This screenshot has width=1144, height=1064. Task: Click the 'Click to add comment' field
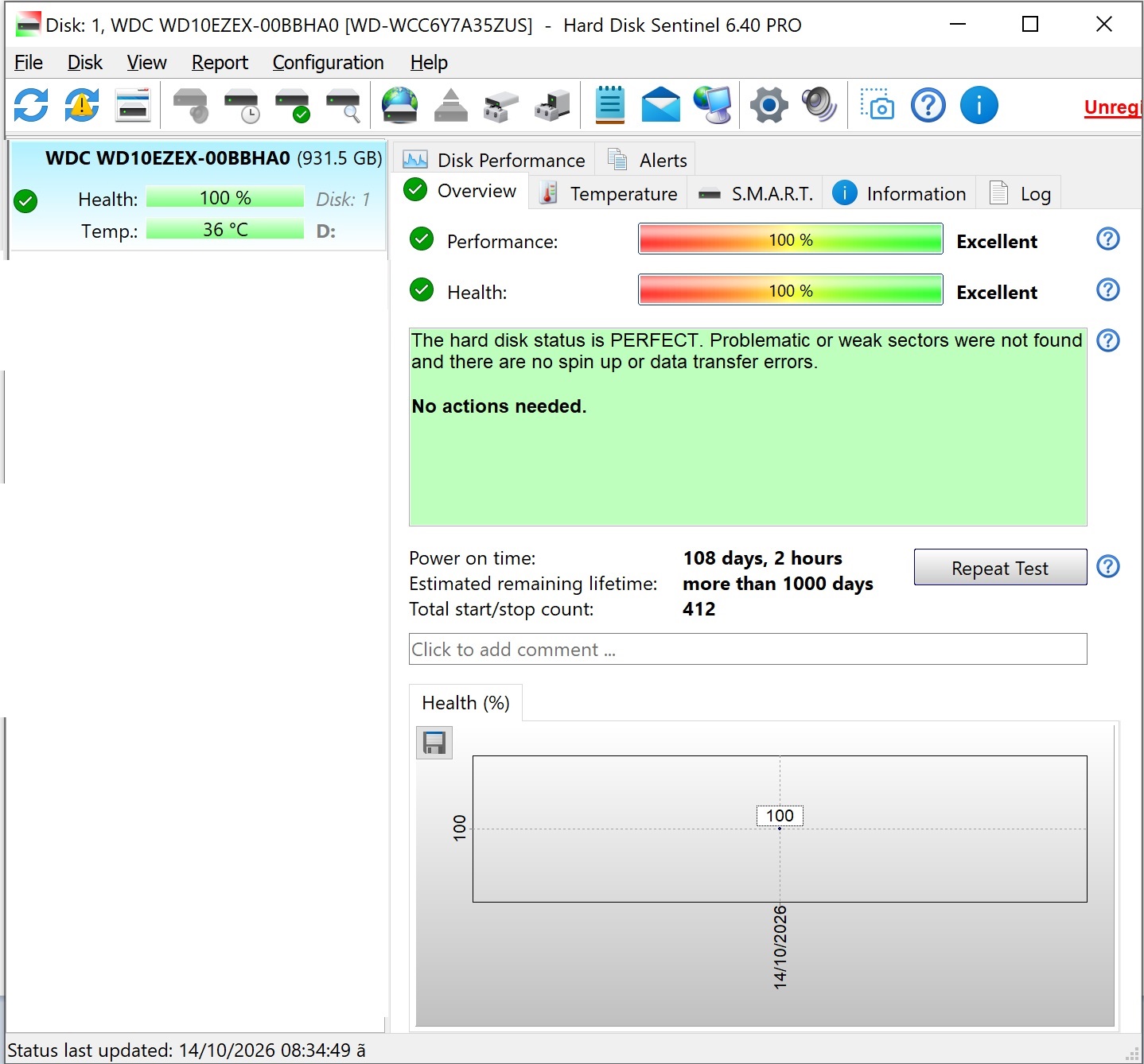(x=748, y=649)
